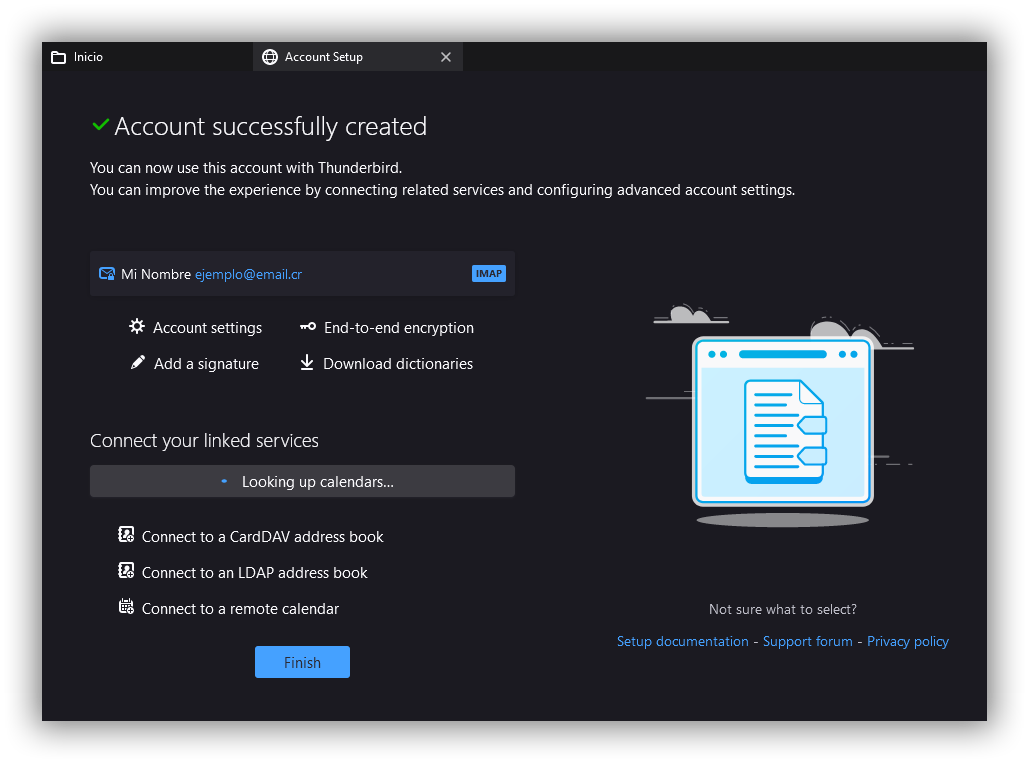Click the ejemplo@email.cr email address
This screenshot has height=763, width=1029.
click(248, 274)
